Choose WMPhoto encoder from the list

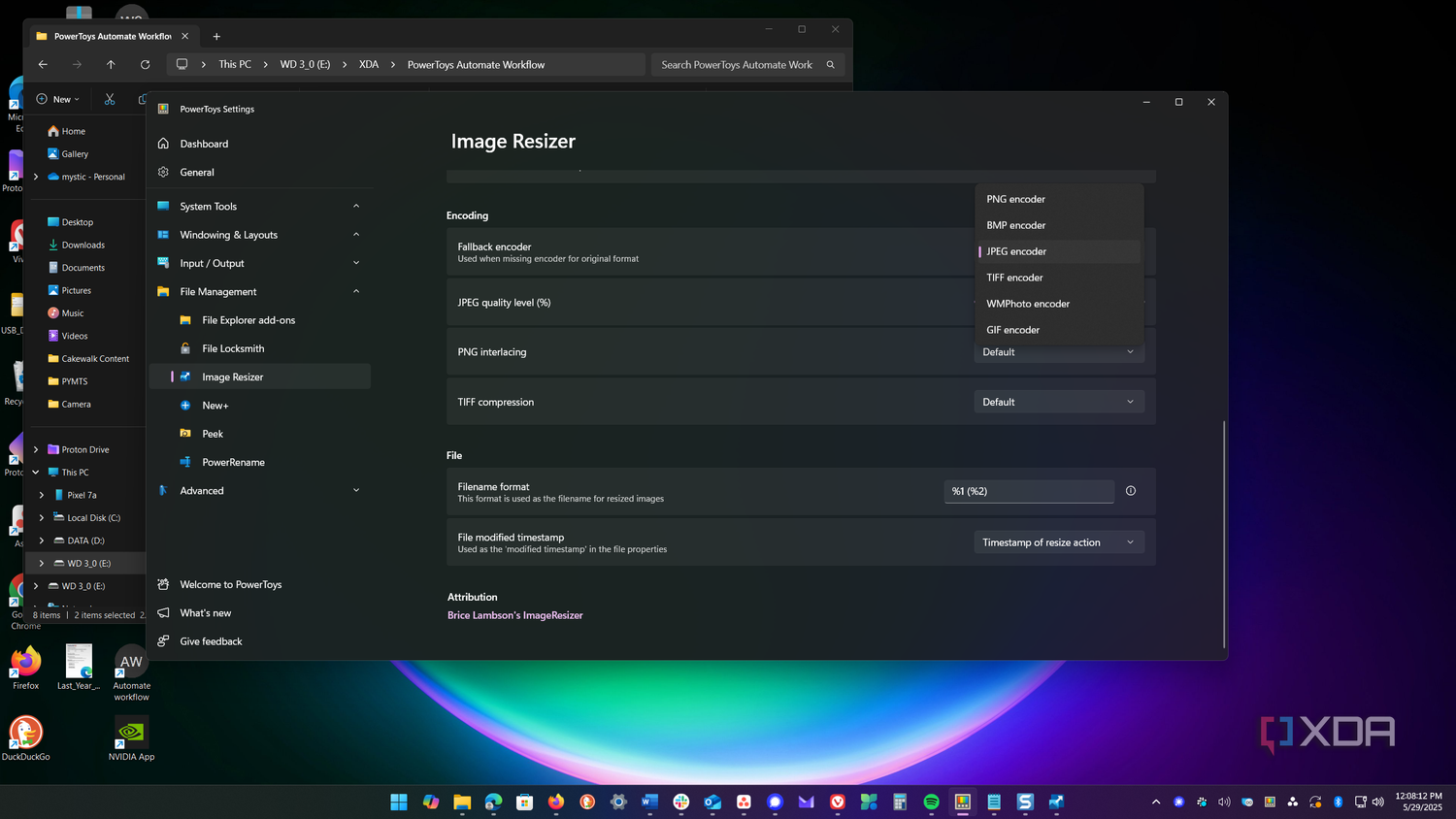(x=1059, y=304)
